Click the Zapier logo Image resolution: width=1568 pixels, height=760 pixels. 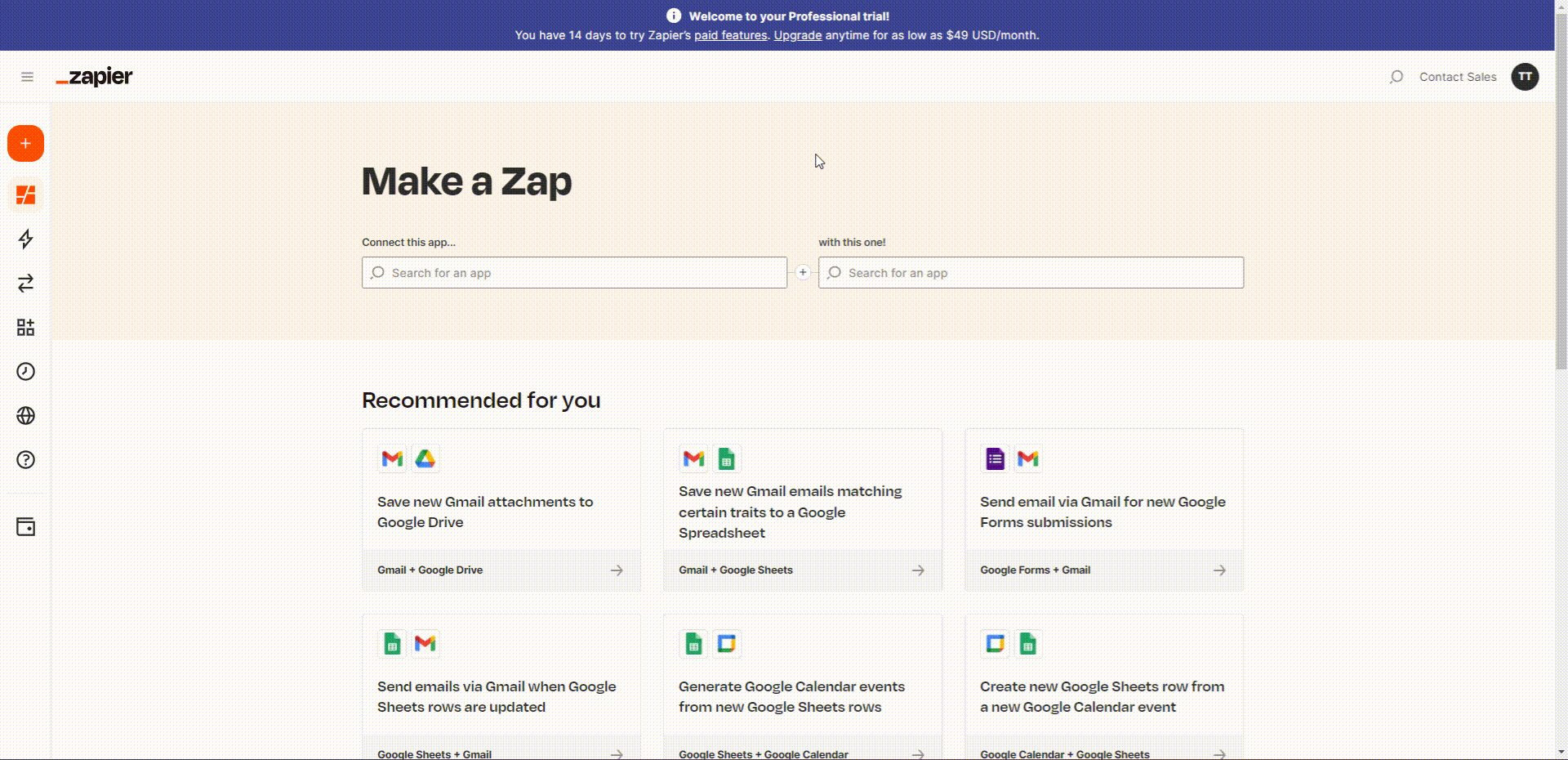click(94, 77)
